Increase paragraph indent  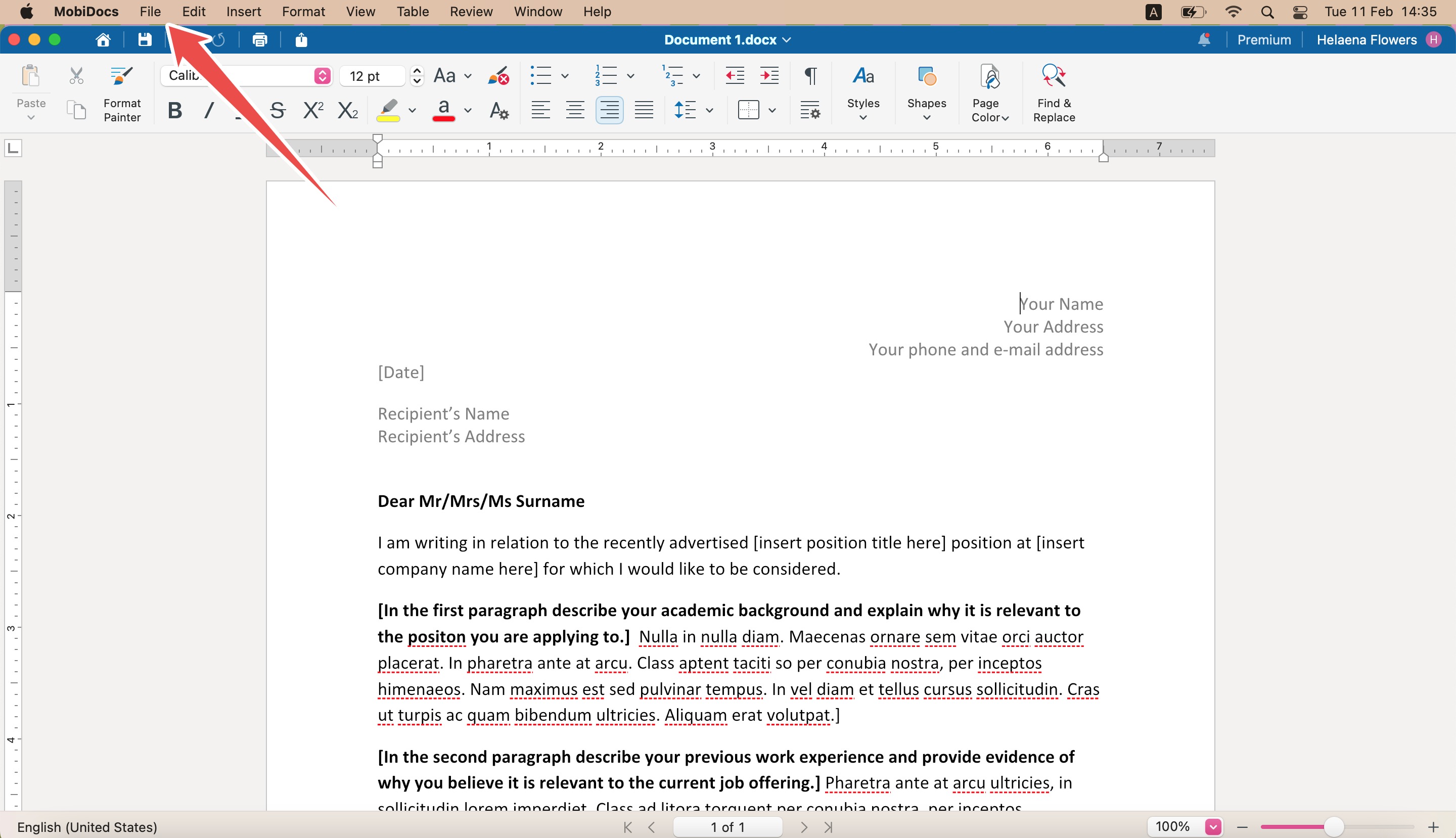tap(769, 75)
